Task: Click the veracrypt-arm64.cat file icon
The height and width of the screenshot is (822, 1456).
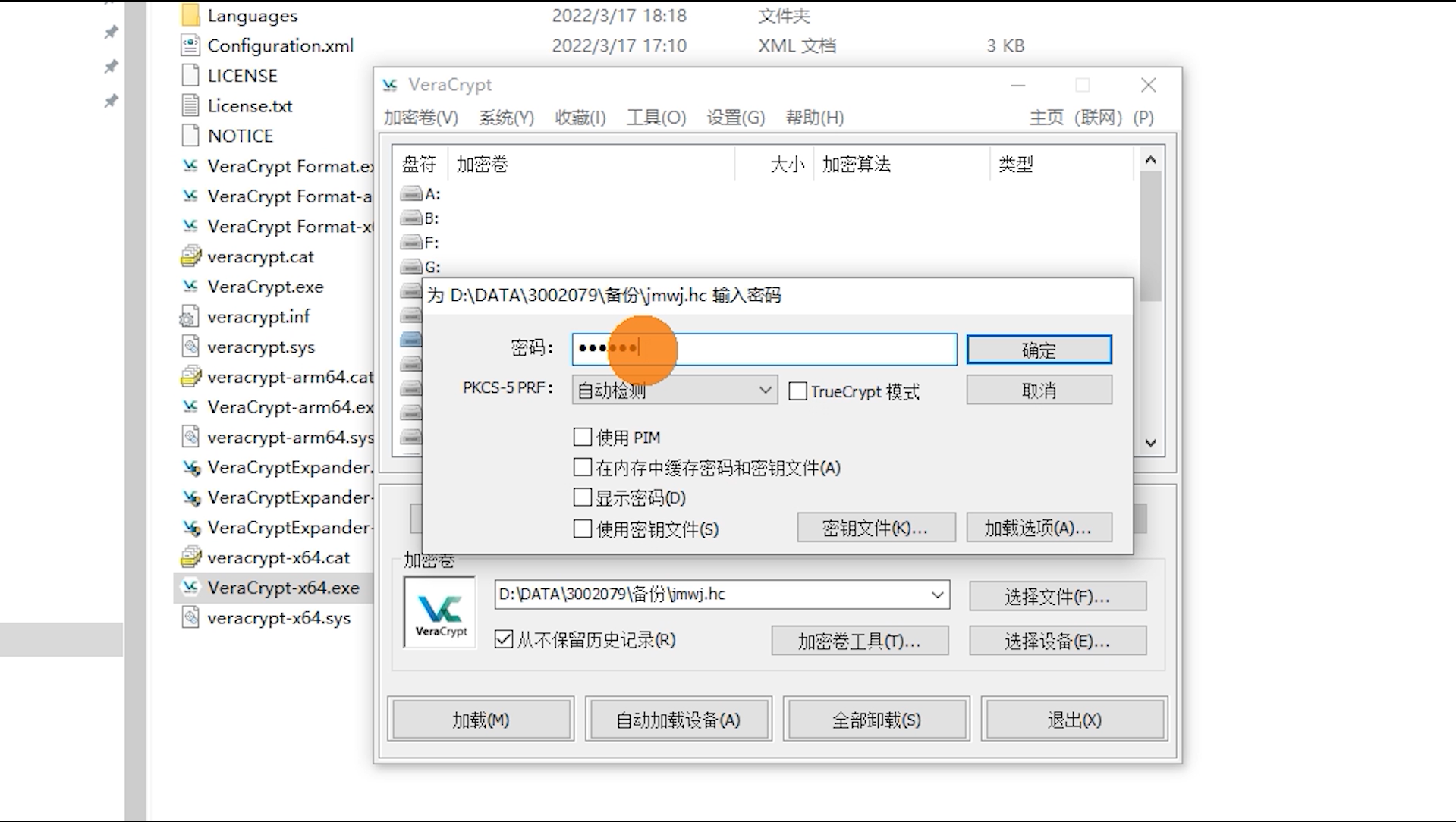Action: [190, 376]
